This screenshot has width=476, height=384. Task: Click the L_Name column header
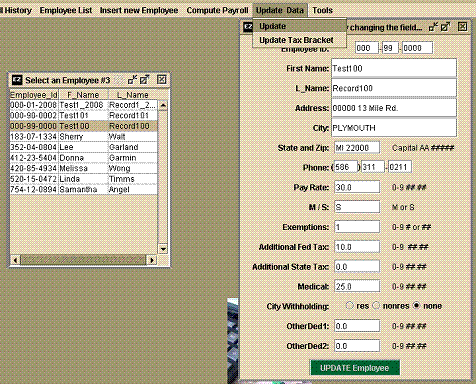pyautogui.click(x=133, y=95)
